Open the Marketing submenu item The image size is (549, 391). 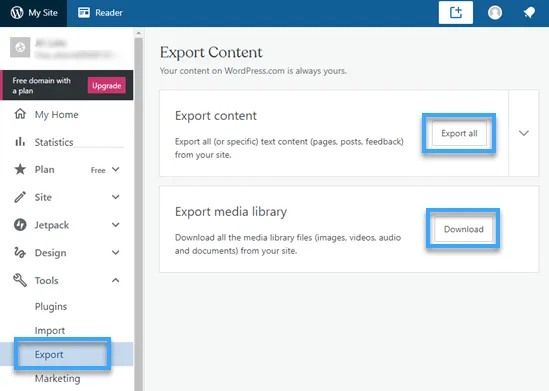[x=57, y=378]
